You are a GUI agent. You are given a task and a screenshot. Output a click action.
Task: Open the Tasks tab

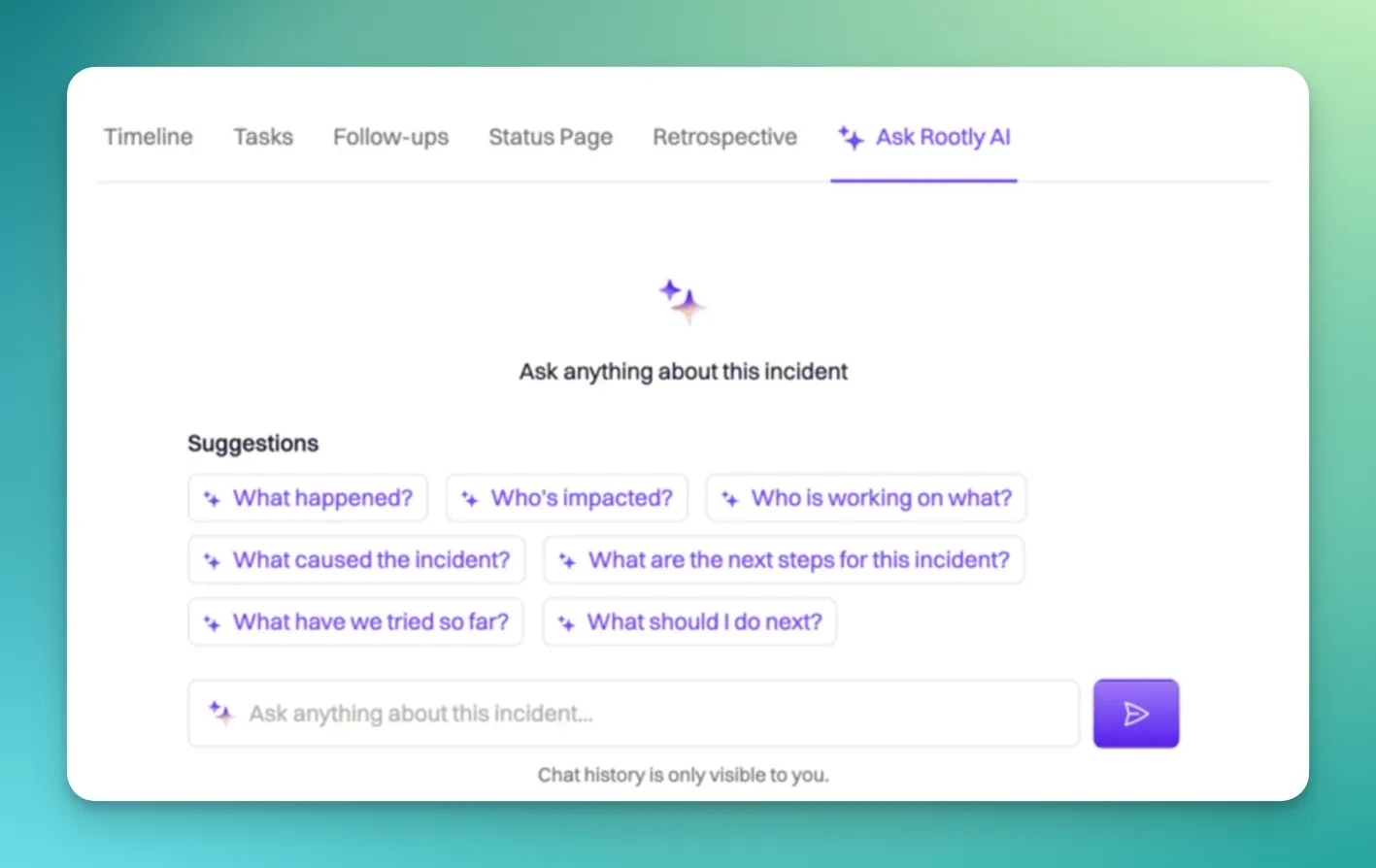click(x=263, y=137)
